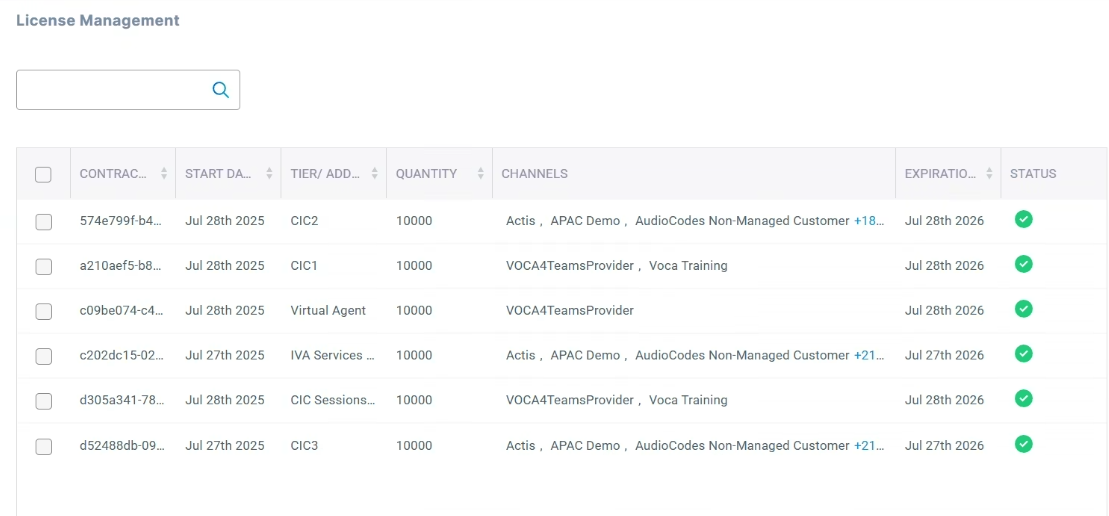1109x516 pixels.
Task: Show +21 more channels for IVA Services
Action: (x=869, y=355)
